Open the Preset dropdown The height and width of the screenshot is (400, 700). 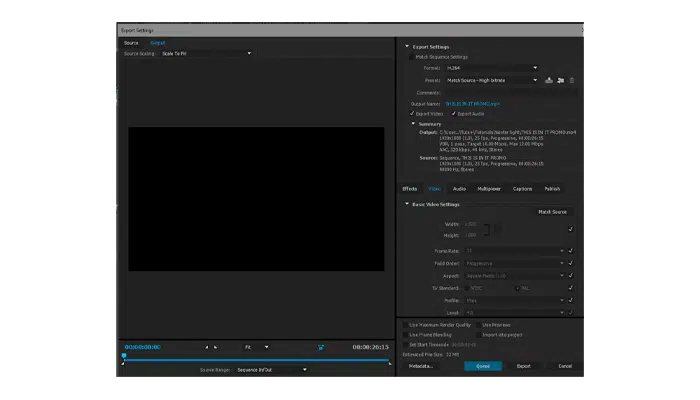point(492,80)
